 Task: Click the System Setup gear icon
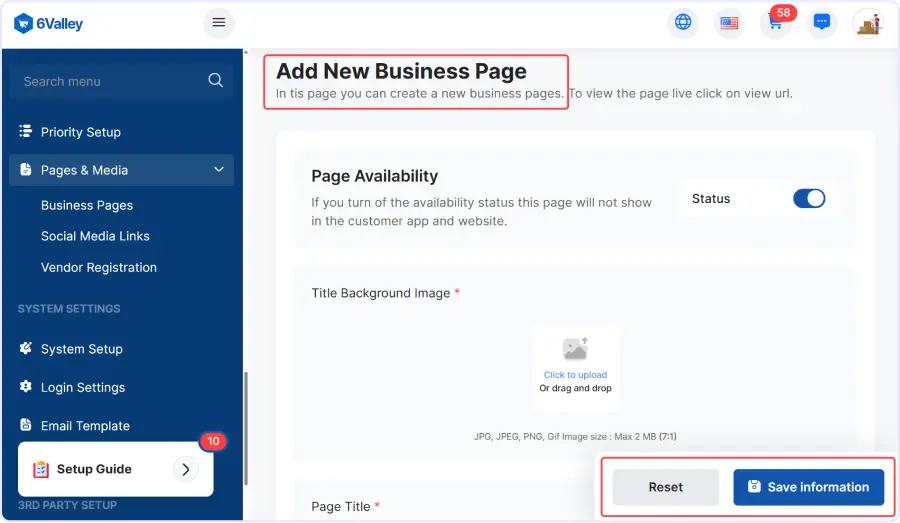point(25,348)
